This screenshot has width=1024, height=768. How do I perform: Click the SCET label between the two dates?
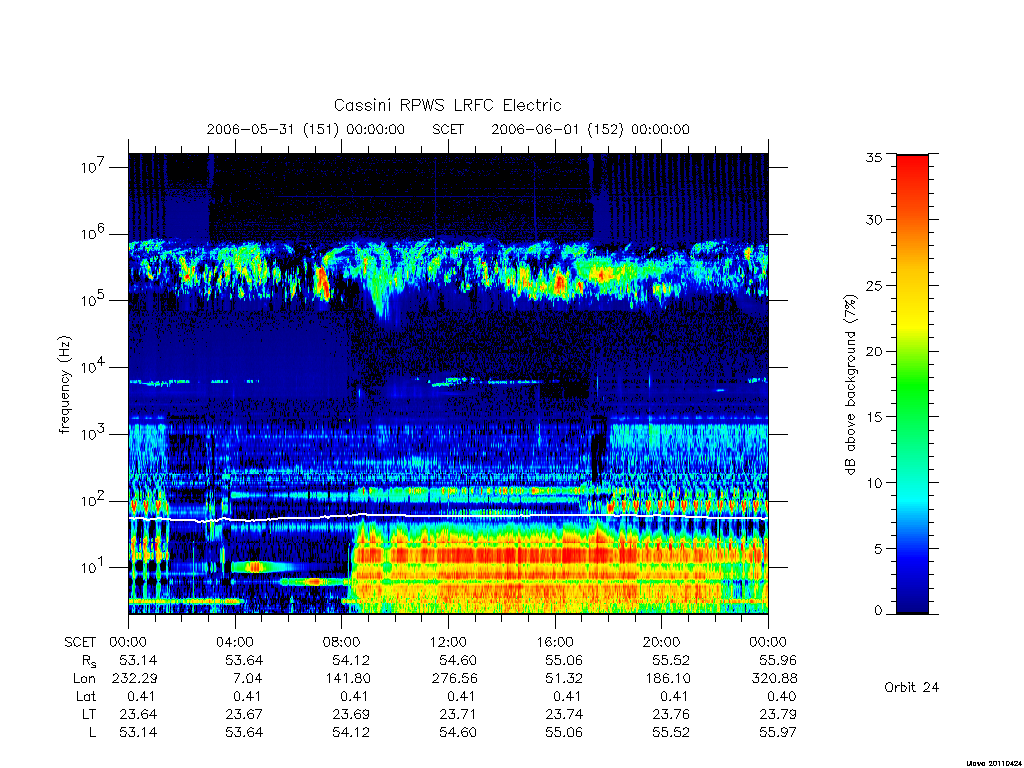[x=448, y=129]
